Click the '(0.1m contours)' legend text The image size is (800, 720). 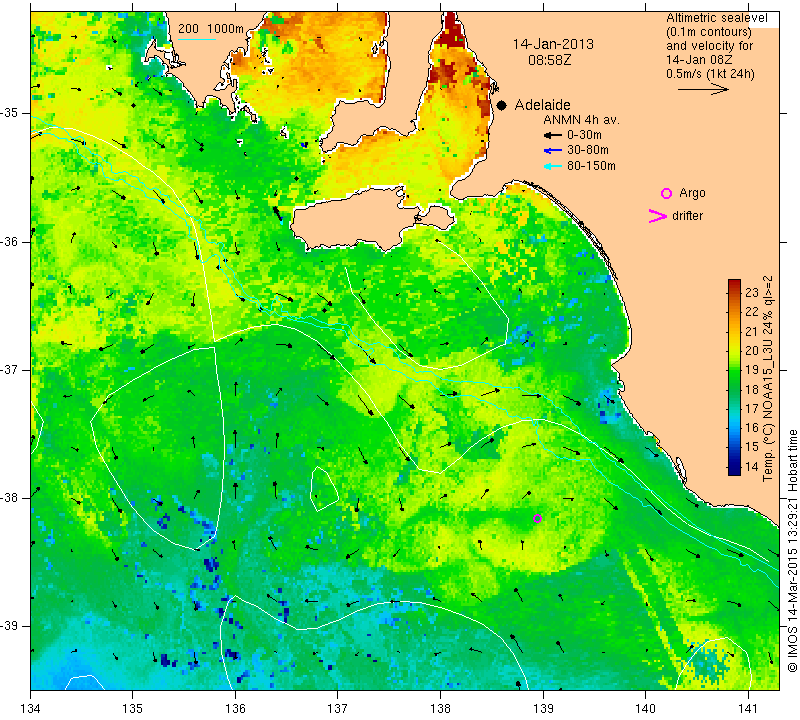point(709,32)
